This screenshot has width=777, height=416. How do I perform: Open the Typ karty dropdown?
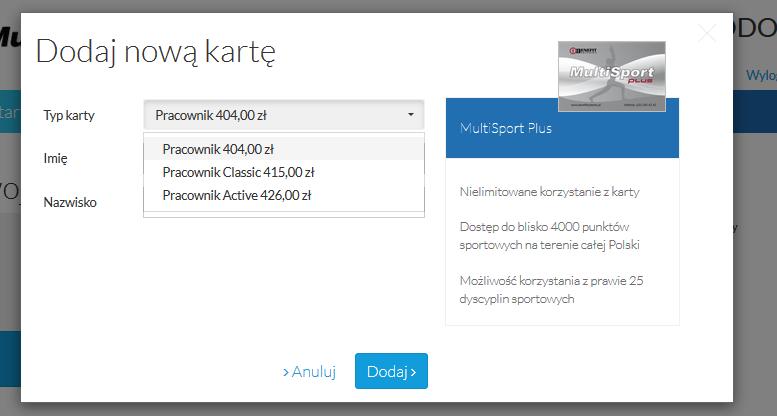[284, 115]
